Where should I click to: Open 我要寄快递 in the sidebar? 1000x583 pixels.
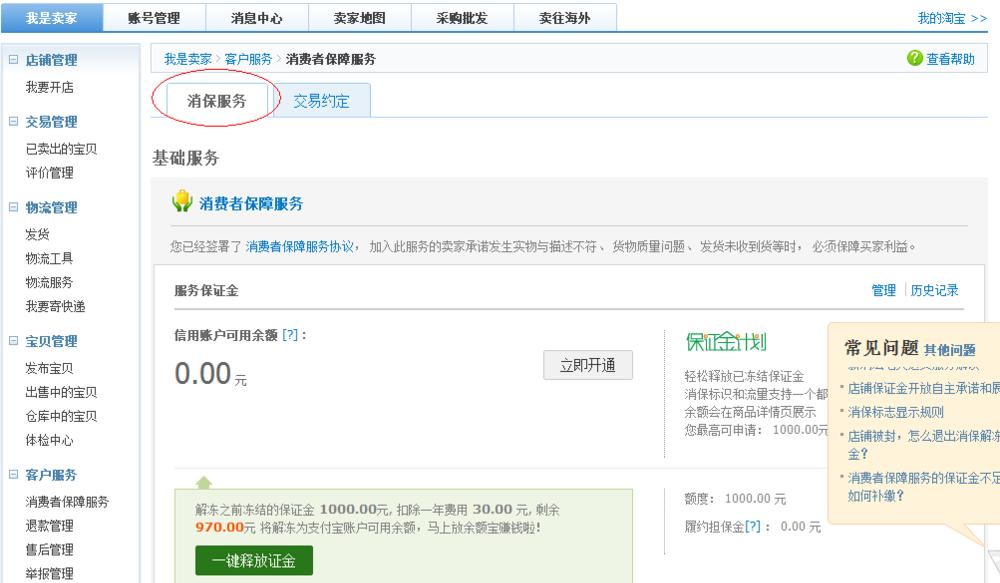pos(55,306)
